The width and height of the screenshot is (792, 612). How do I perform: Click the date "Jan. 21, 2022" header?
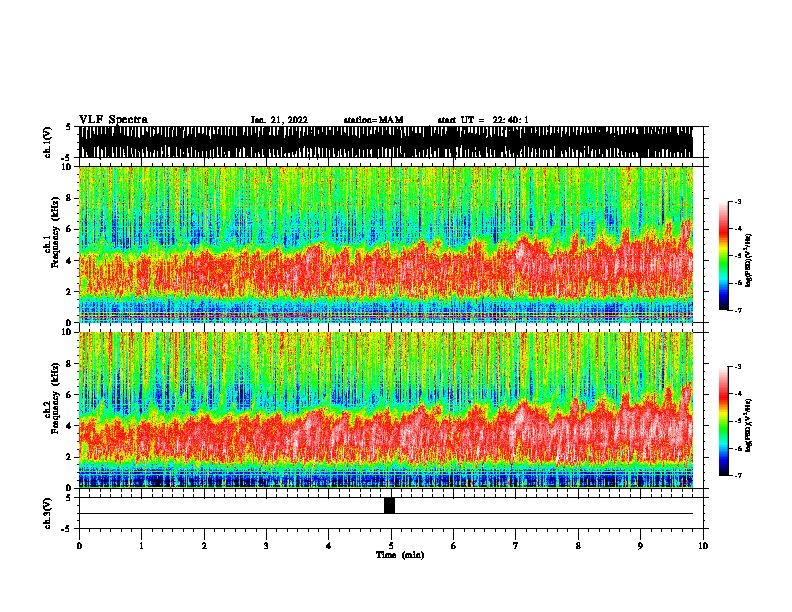[279, 120]
